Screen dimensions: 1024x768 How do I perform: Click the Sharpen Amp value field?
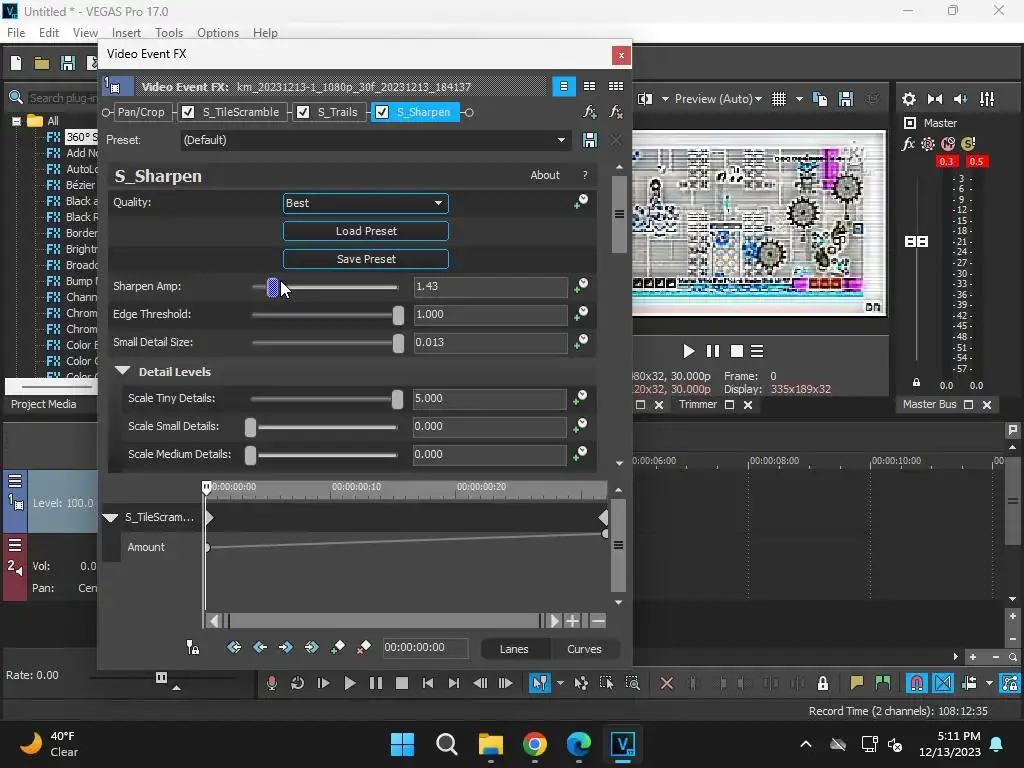point(490,287)
